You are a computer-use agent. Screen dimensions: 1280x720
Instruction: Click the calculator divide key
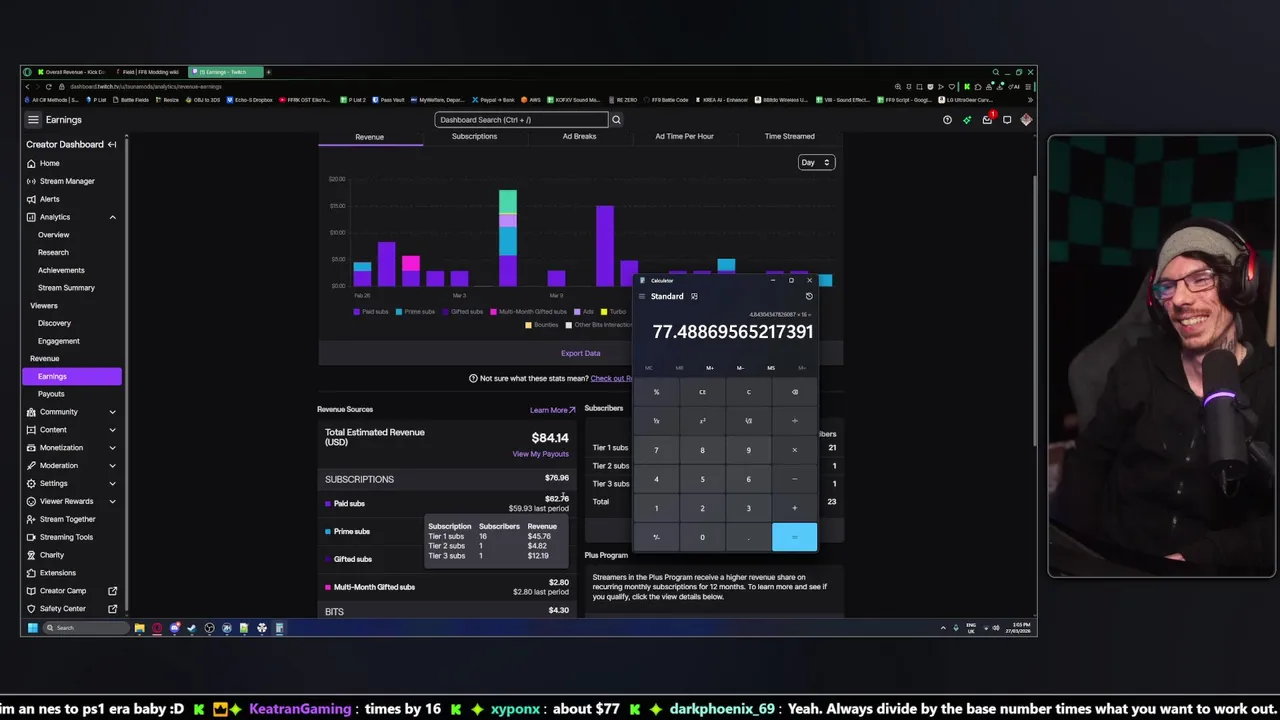pos(795,421)
